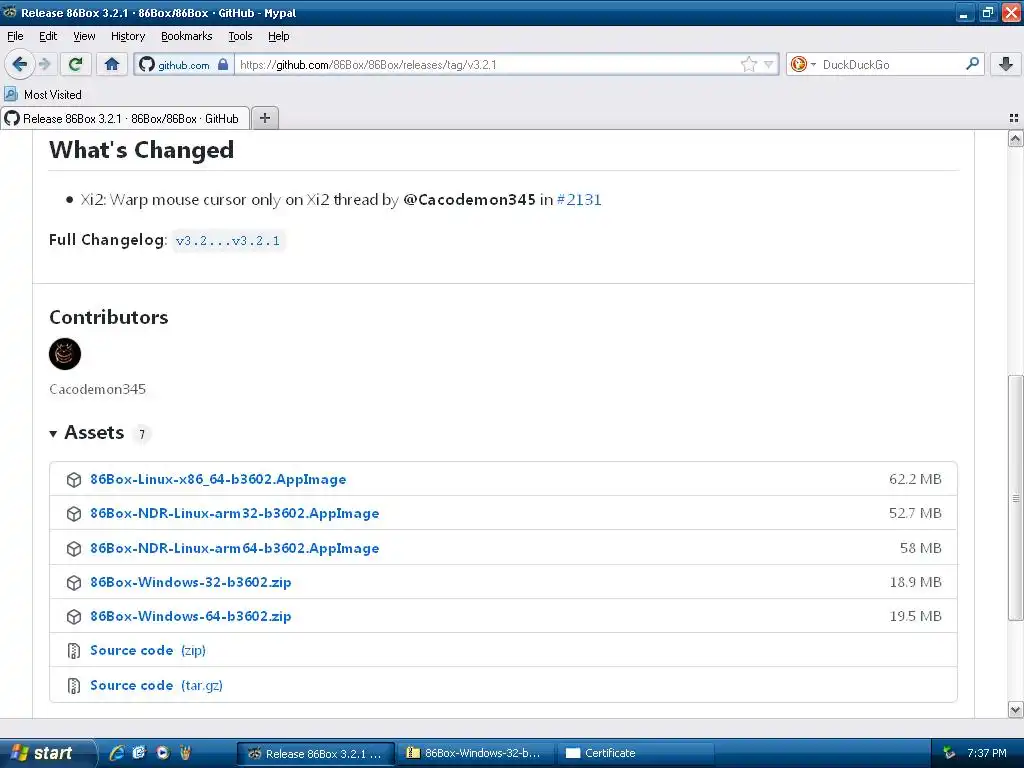Open the home page

pos(112,64)
